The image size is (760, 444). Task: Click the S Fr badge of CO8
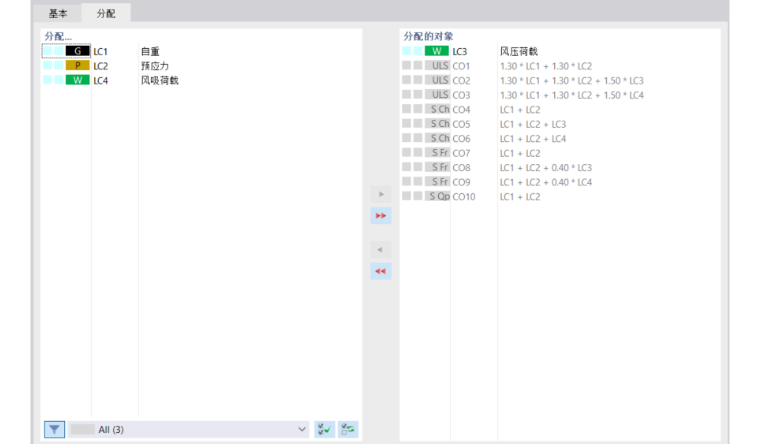click(437, 167)
